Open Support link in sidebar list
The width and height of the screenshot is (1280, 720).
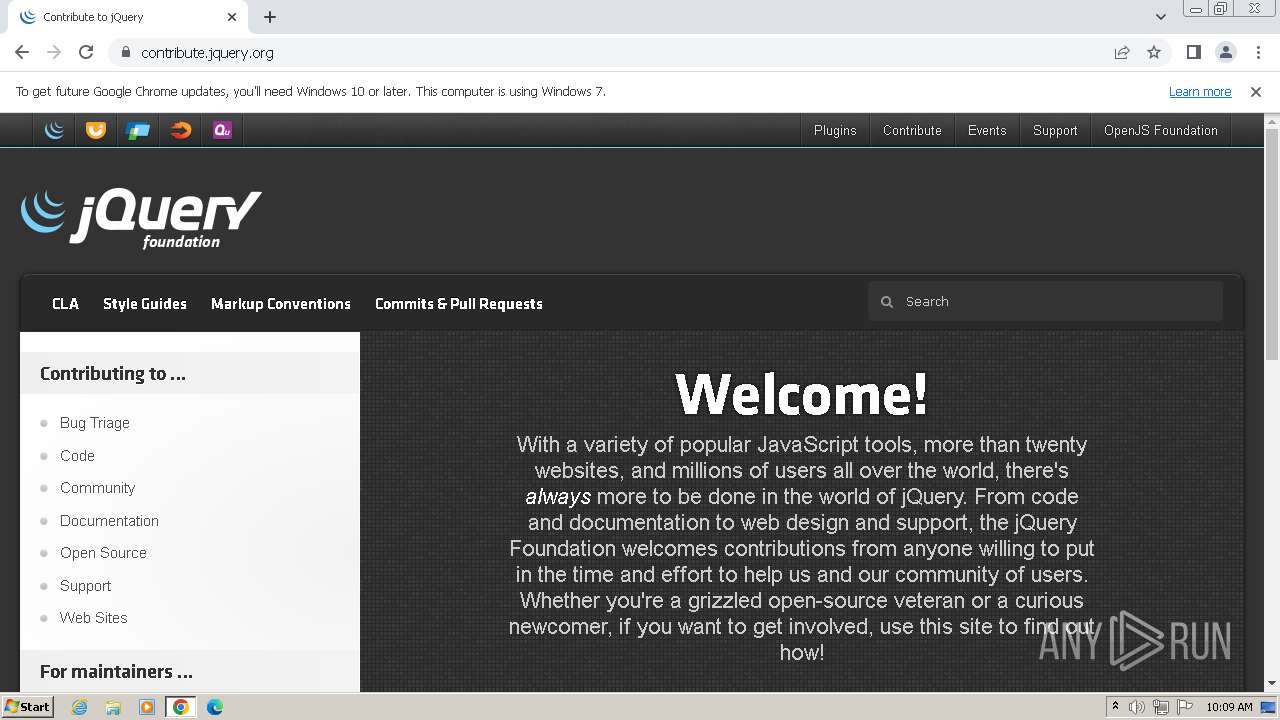[85, 586]
